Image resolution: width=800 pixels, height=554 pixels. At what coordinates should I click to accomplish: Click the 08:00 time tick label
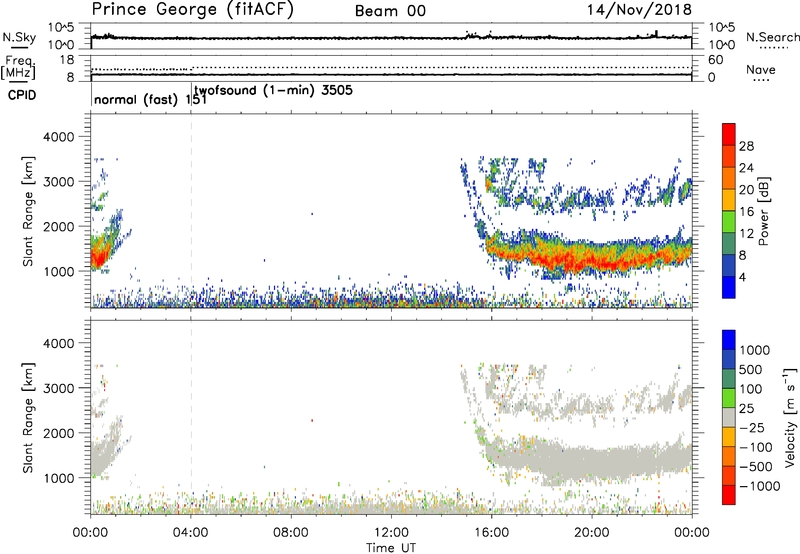[x=291, y=533]
